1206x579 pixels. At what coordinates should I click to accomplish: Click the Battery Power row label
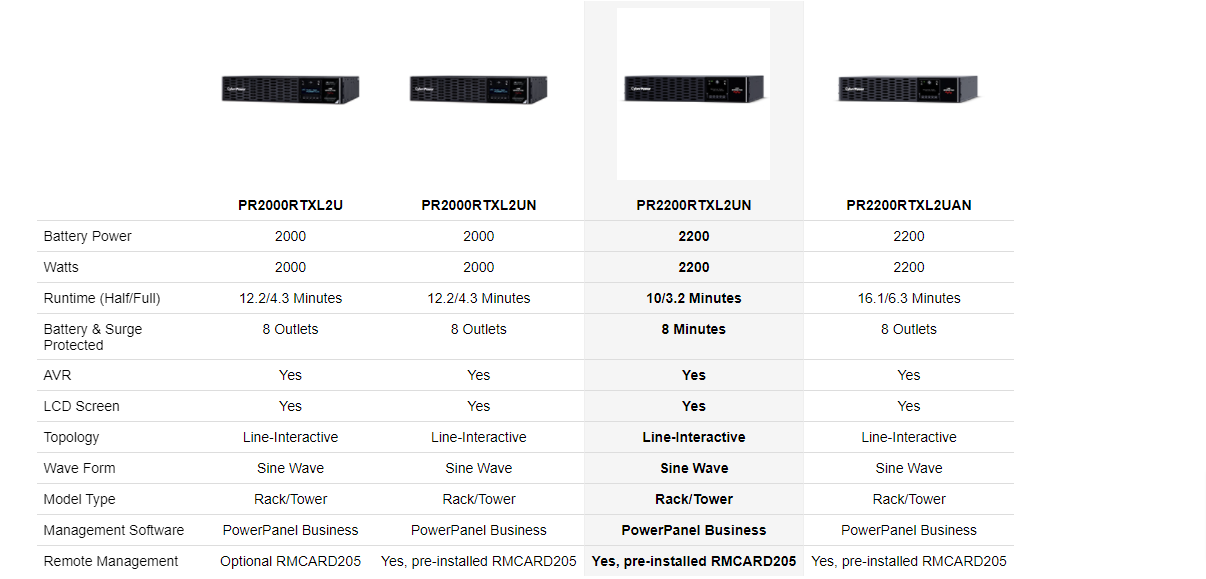pyautogui.click(x=88, y=236)
